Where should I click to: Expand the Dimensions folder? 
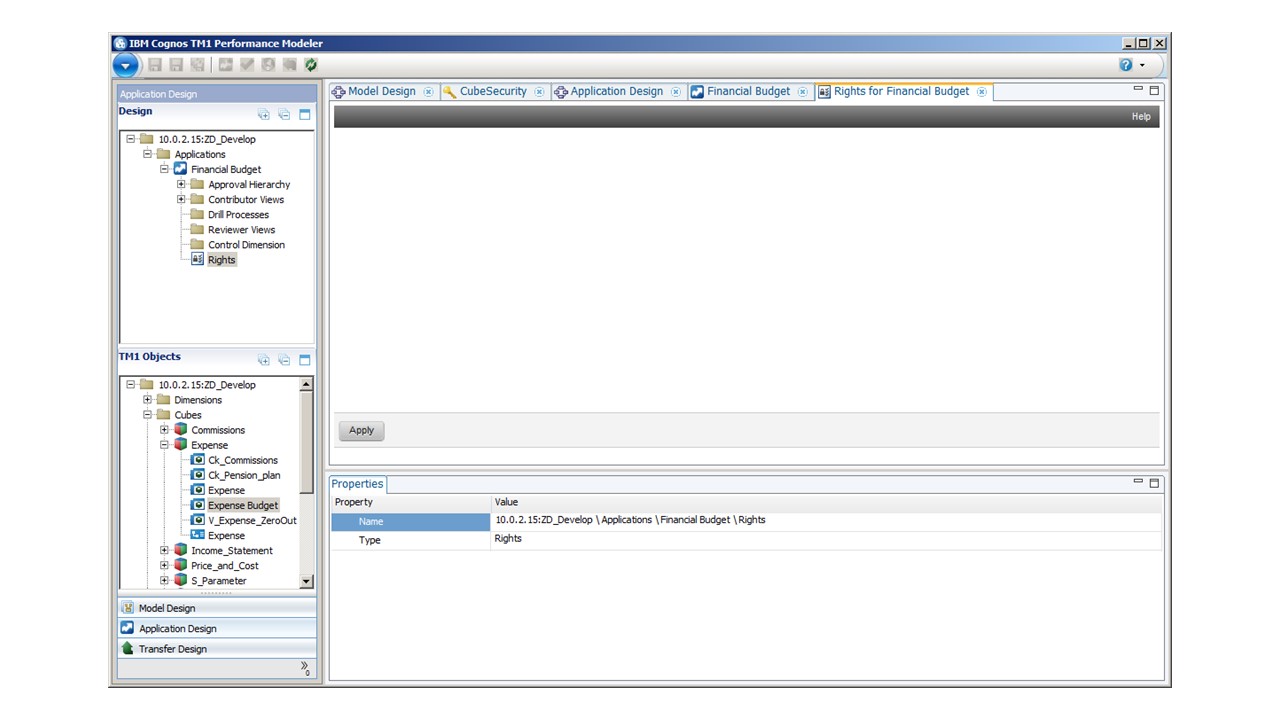click(x=148, y=400)
